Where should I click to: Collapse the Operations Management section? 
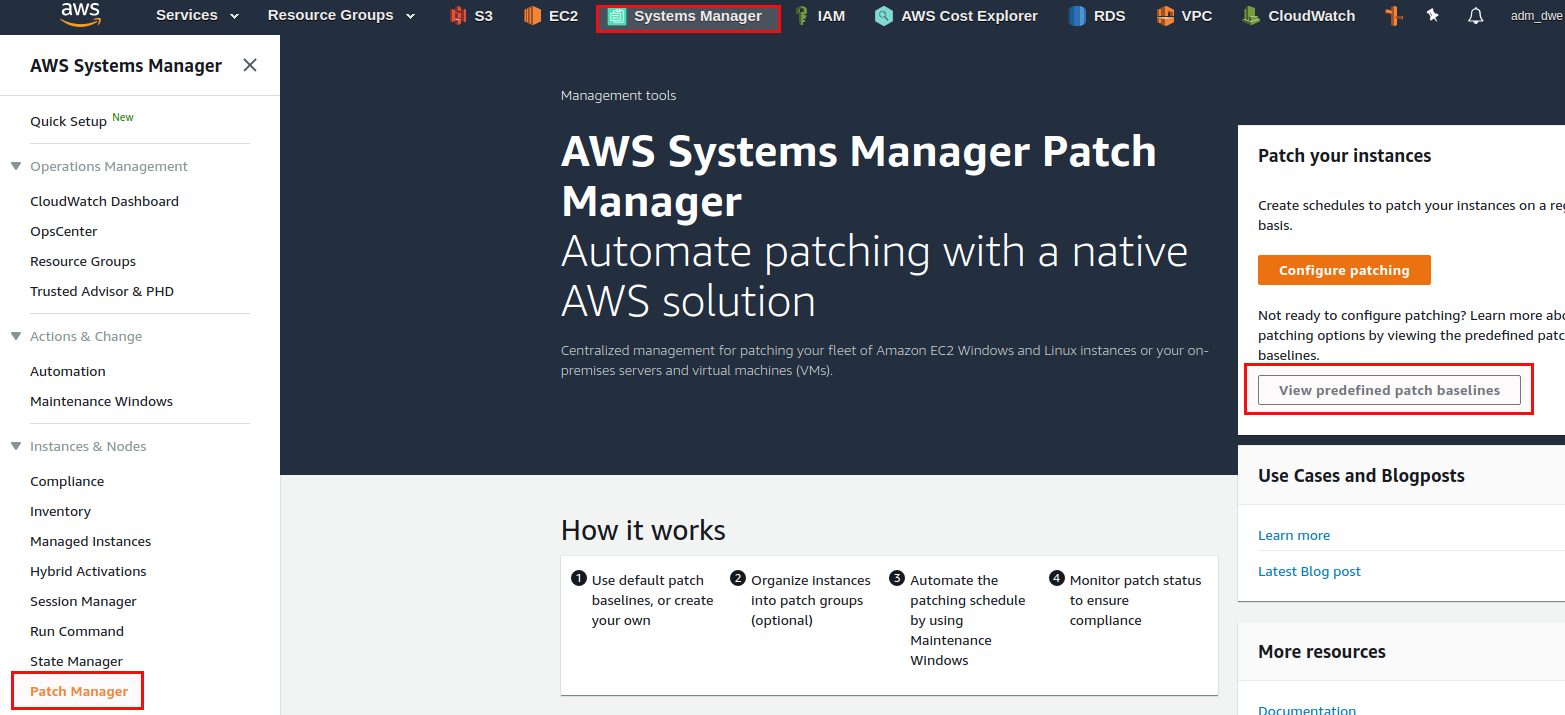[x=16, y=166]
